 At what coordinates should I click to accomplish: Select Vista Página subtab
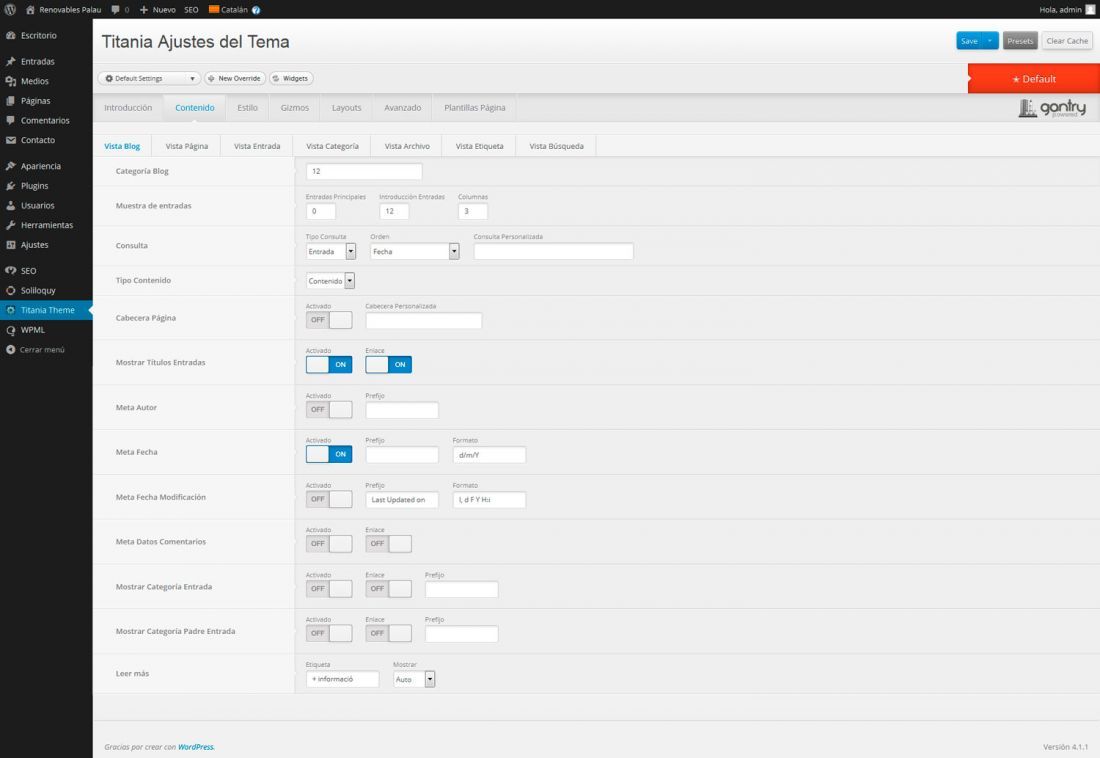pyautogui.click(x=187, y=146)
